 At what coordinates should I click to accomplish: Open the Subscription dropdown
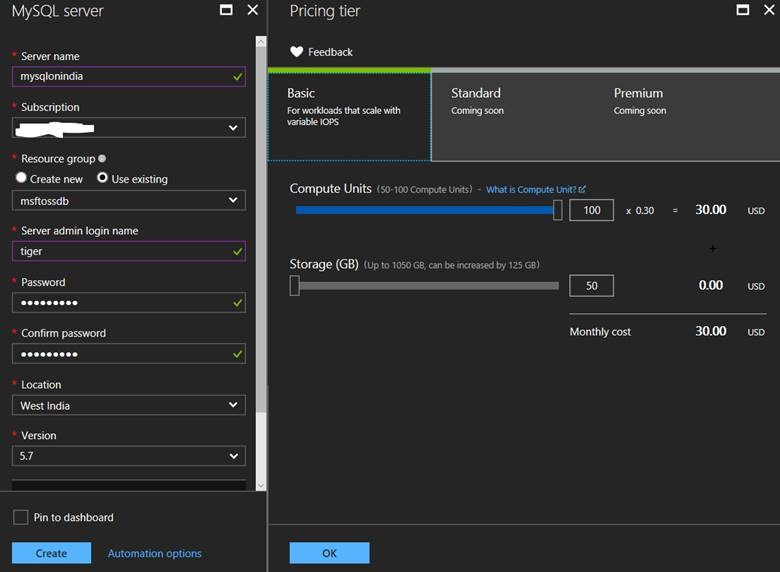pyautogui.click(x=128, y=128)
